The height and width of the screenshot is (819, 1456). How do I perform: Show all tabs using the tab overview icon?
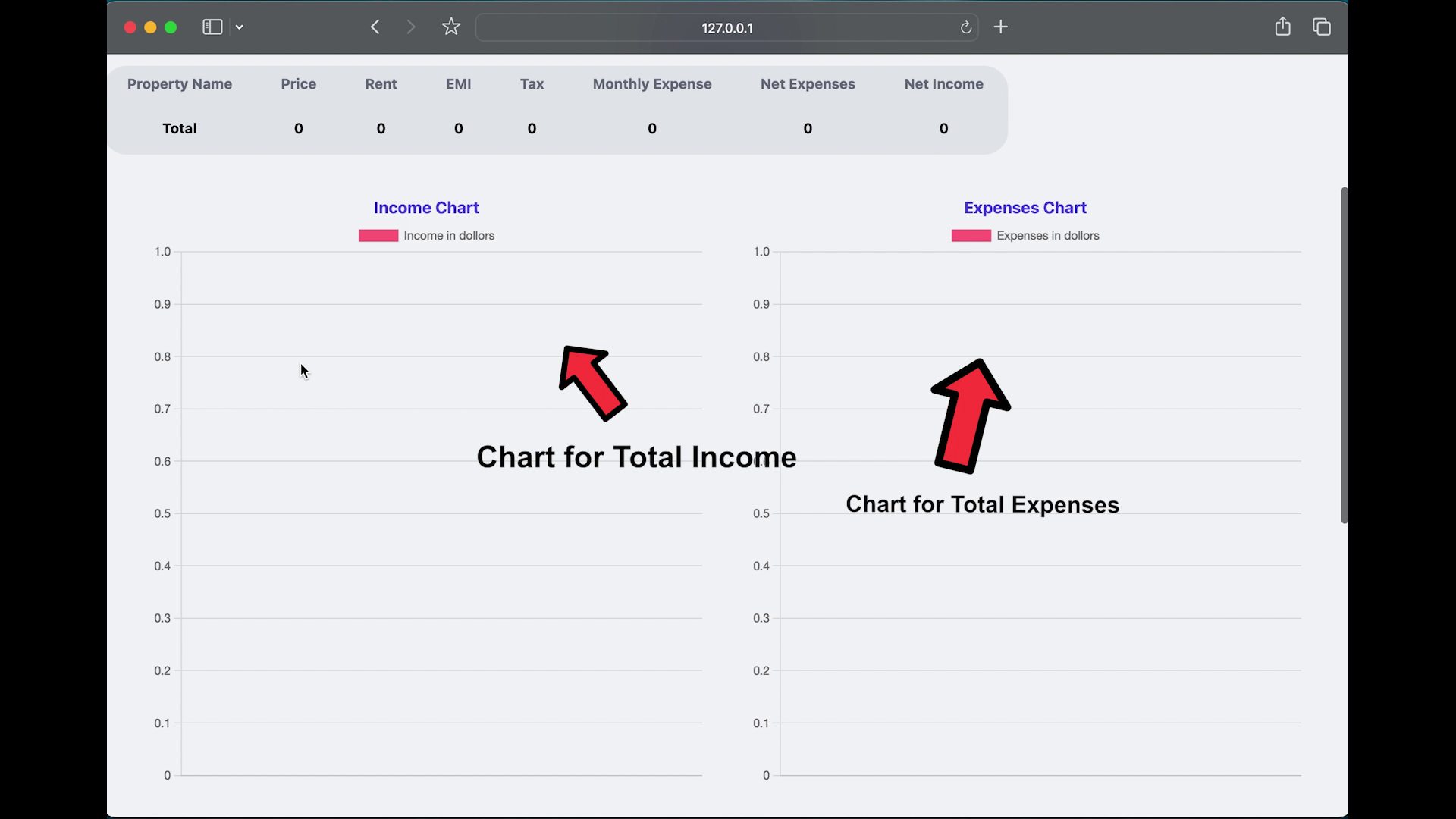(1321, 27)
